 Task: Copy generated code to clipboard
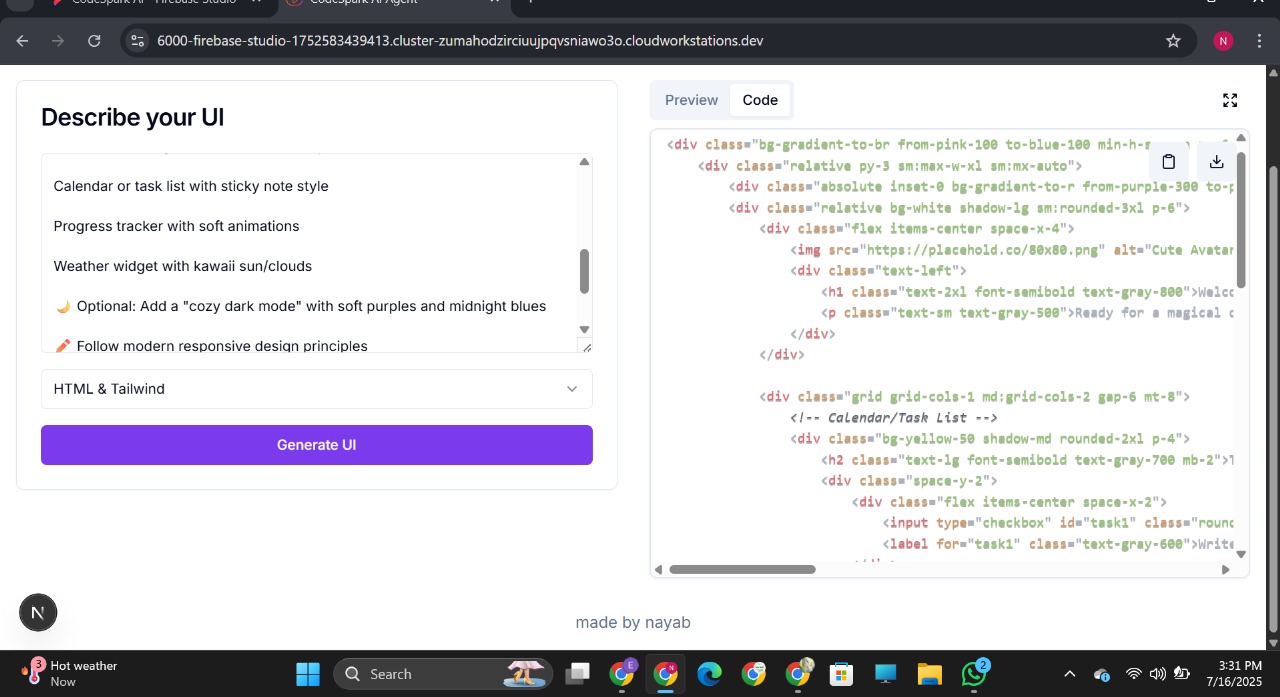click(x=1168, y=162)
